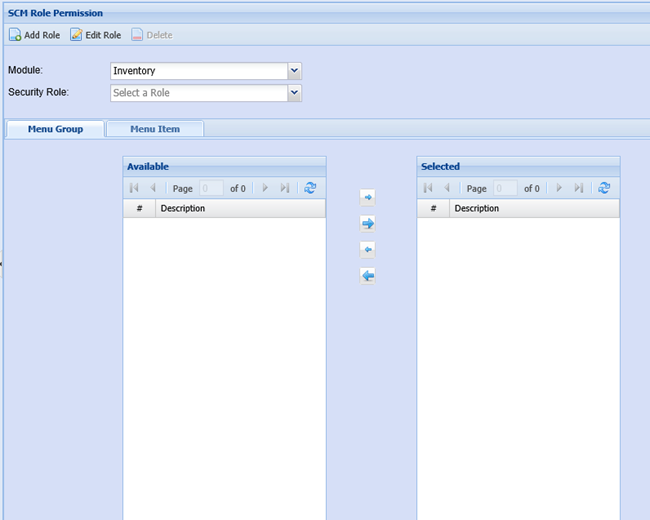
Task: Go to previous page in Selected panel
Action: pos(446,188)
